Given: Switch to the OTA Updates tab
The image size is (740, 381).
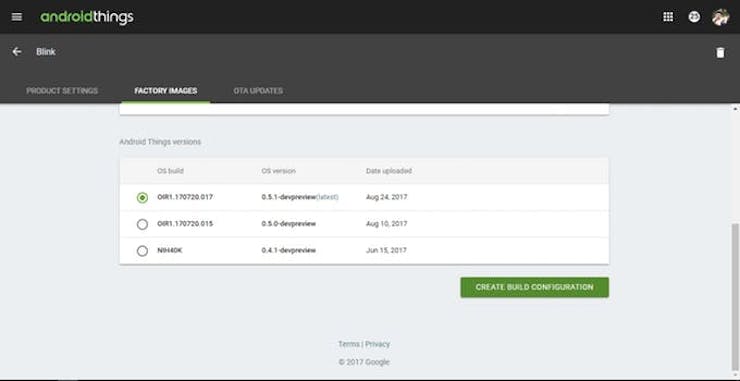Looking at the screenshot, I should pos(258,91).
